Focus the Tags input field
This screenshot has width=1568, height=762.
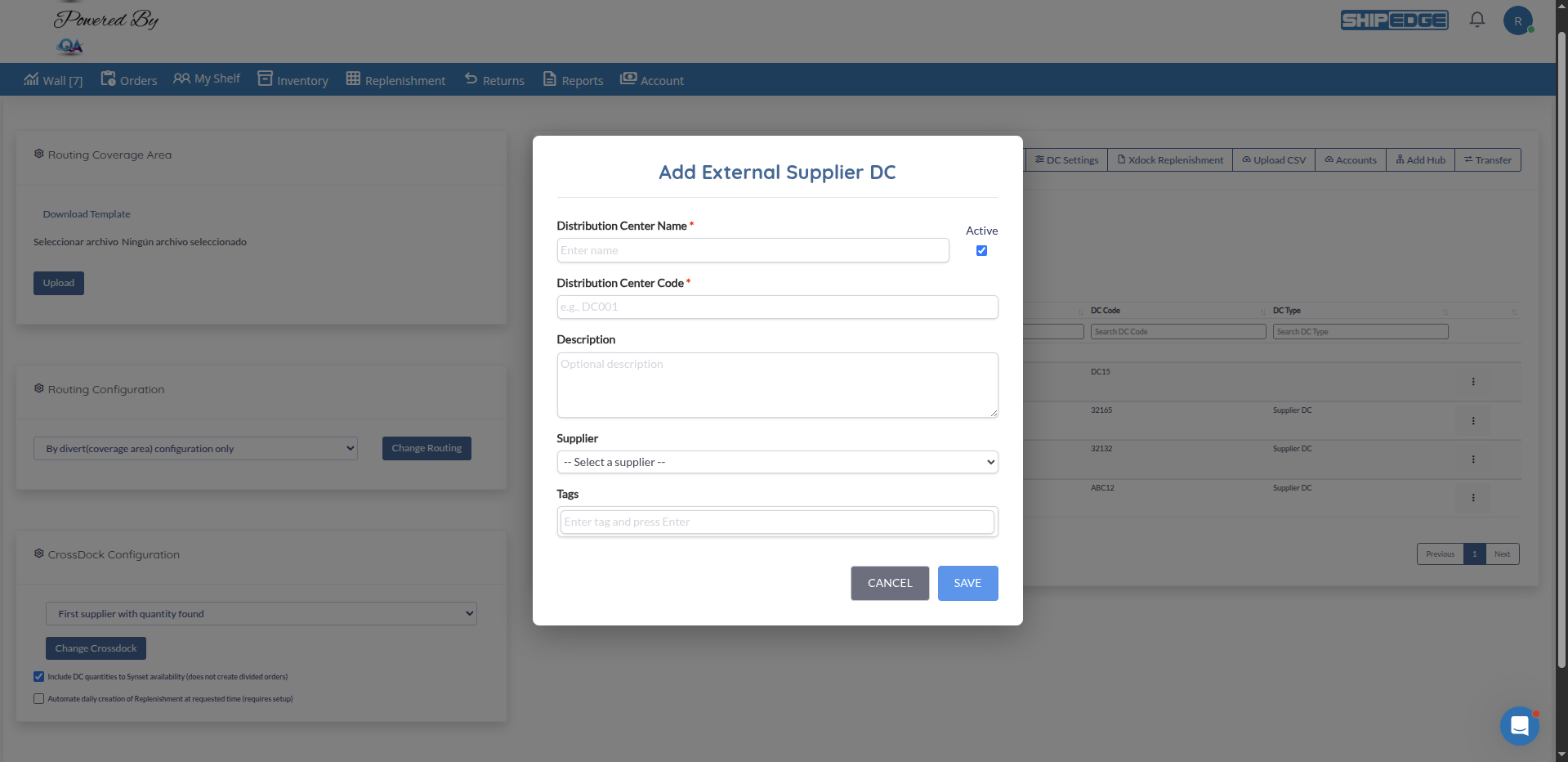click(777, 522)
